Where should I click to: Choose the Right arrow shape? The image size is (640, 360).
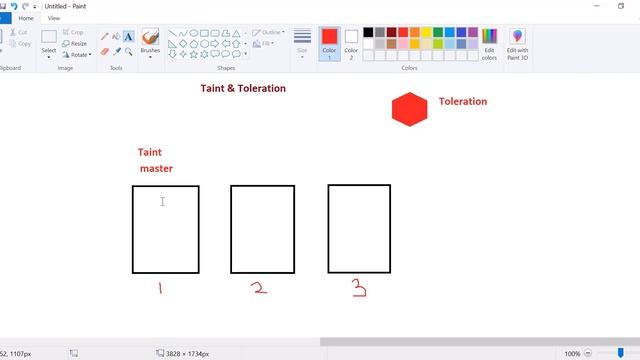[215, 44]
